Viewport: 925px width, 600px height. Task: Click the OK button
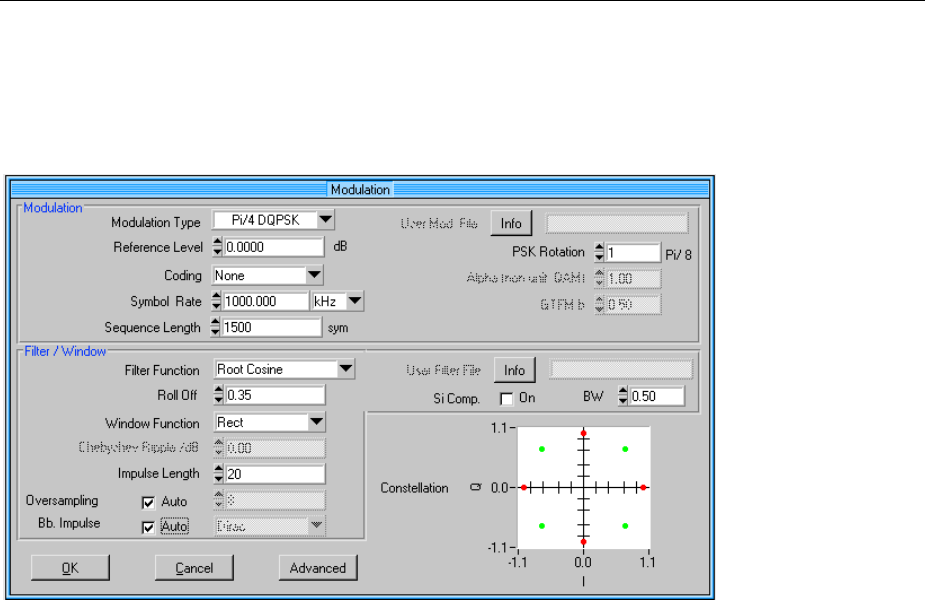70,568
